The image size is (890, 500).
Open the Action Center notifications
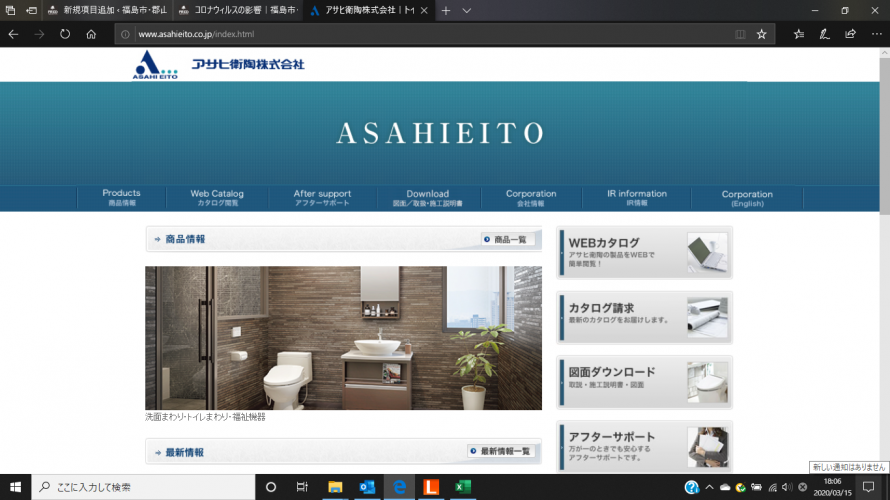[868, 487]
